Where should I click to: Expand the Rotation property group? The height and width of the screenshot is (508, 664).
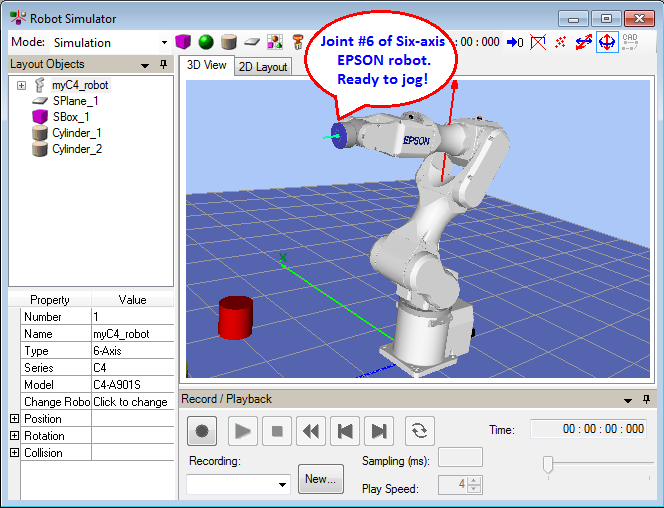14,436
